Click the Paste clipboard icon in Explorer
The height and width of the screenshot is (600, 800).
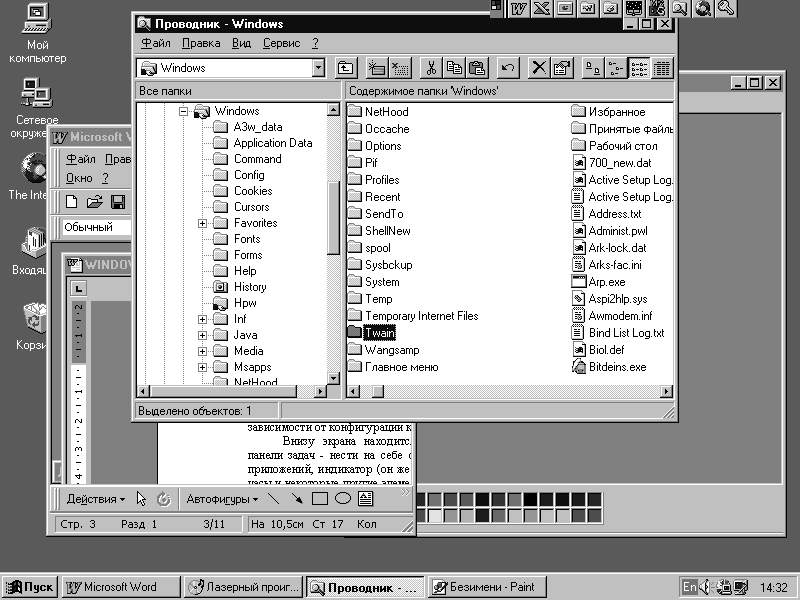477,68
